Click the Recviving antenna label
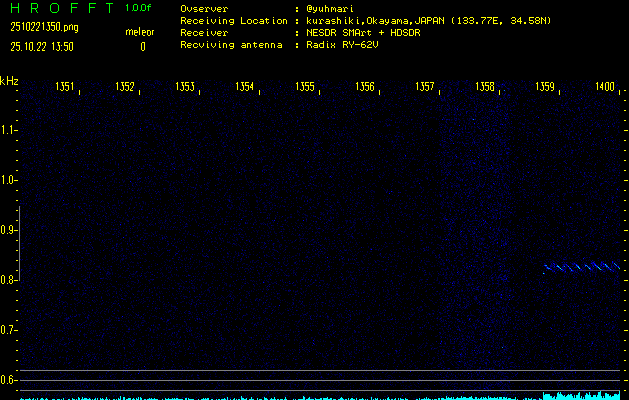Viewport: 629px width, 400px height. [x=231, y=45]
